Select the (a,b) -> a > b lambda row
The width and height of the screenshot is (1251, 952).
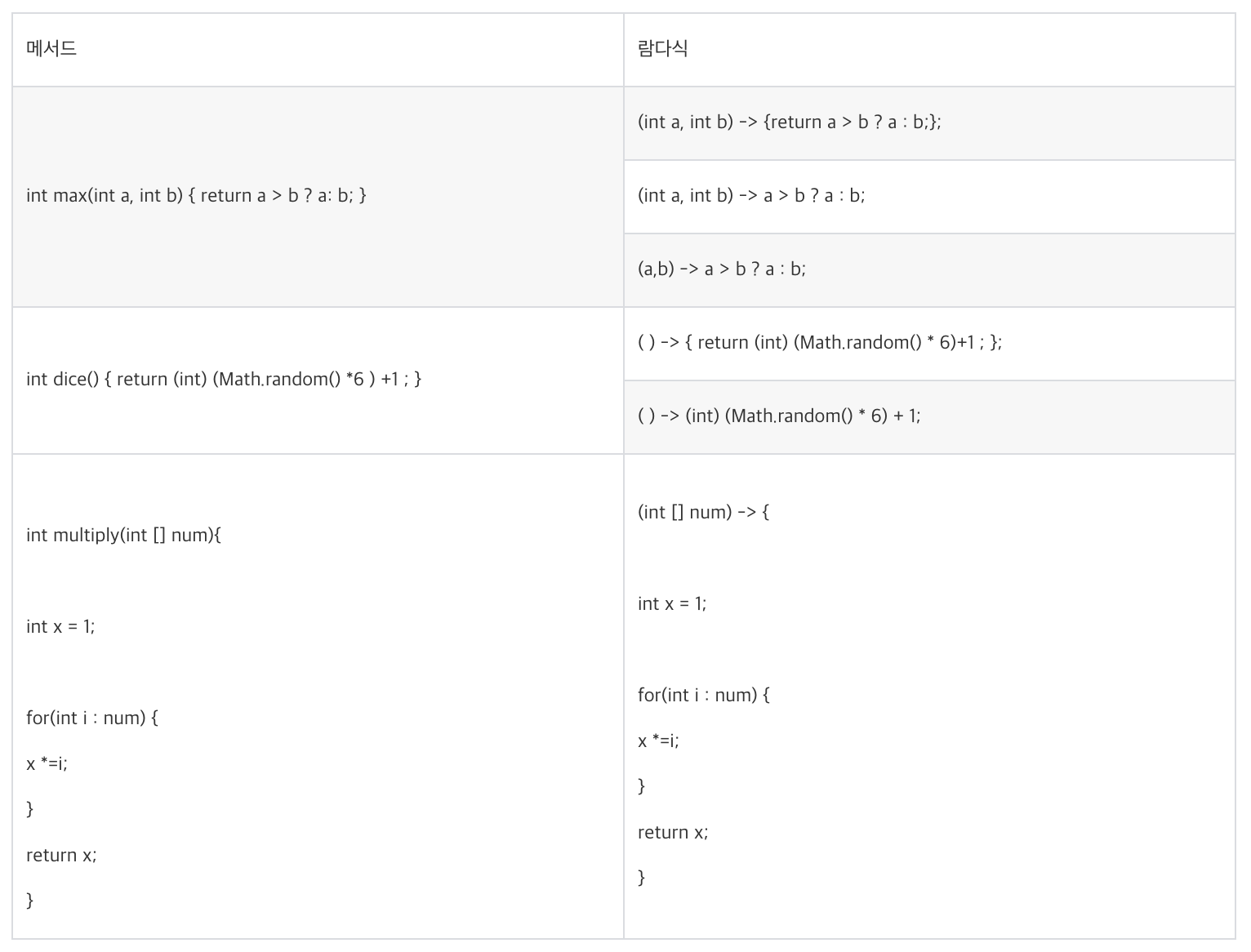coord(929,270)
